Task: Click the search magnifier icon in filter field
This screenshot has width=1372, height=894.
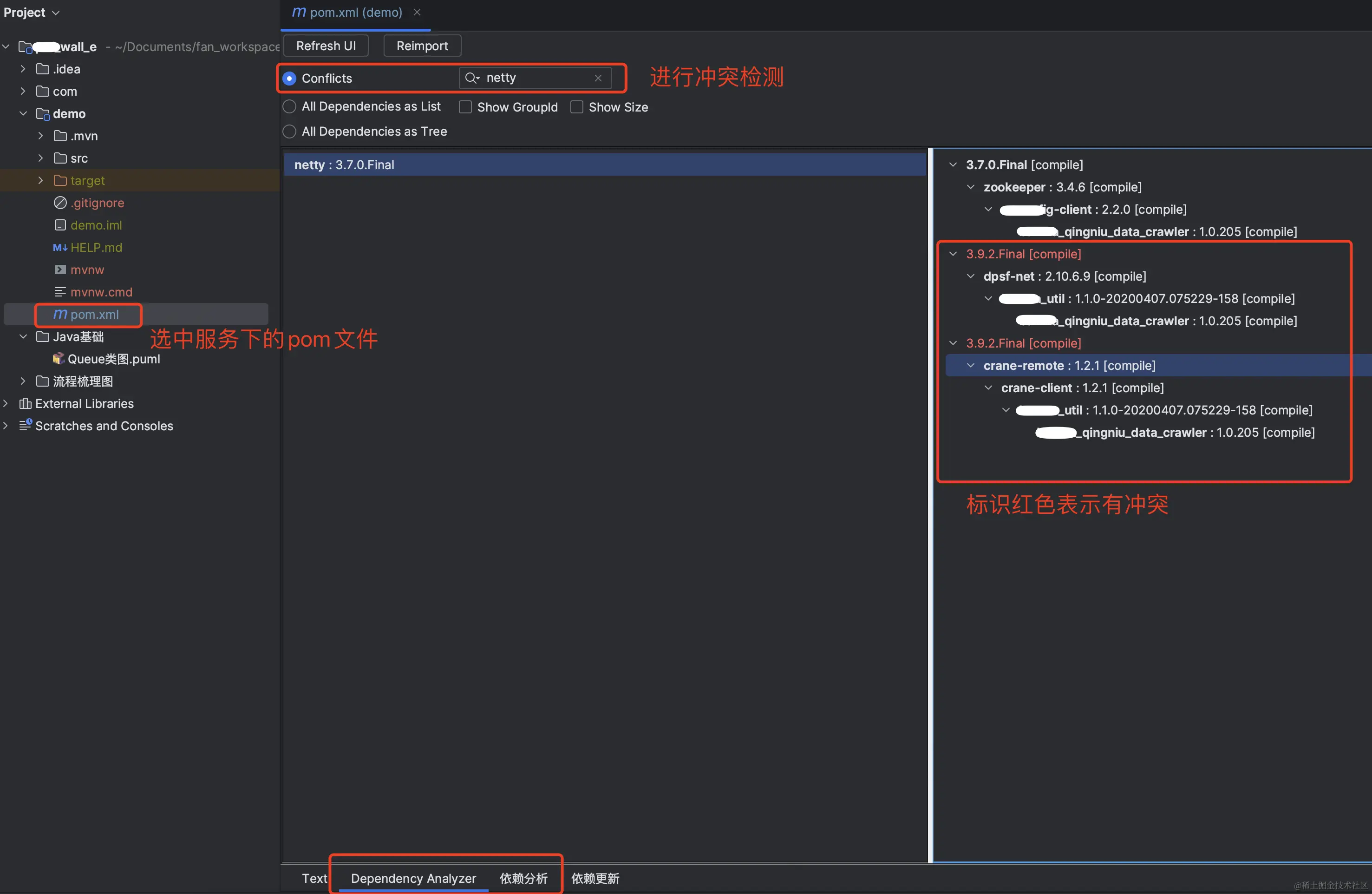Action: (x=471, y=78)
